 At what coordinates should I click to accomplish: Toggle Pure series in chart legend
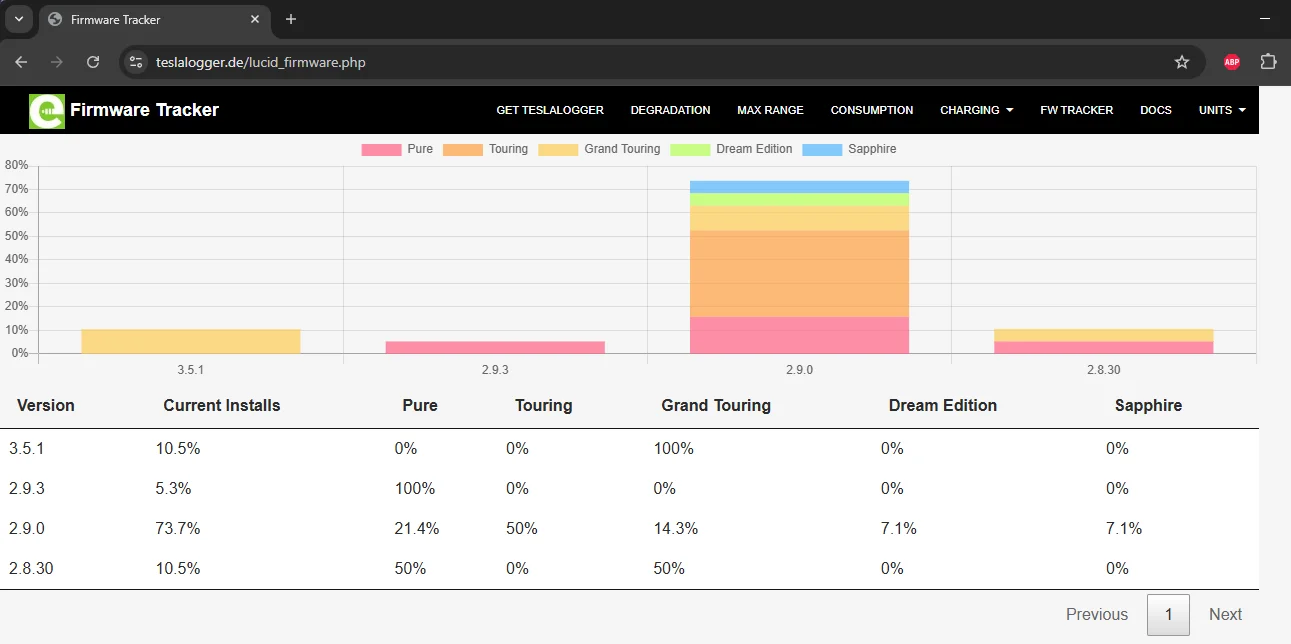pos(397,149)
